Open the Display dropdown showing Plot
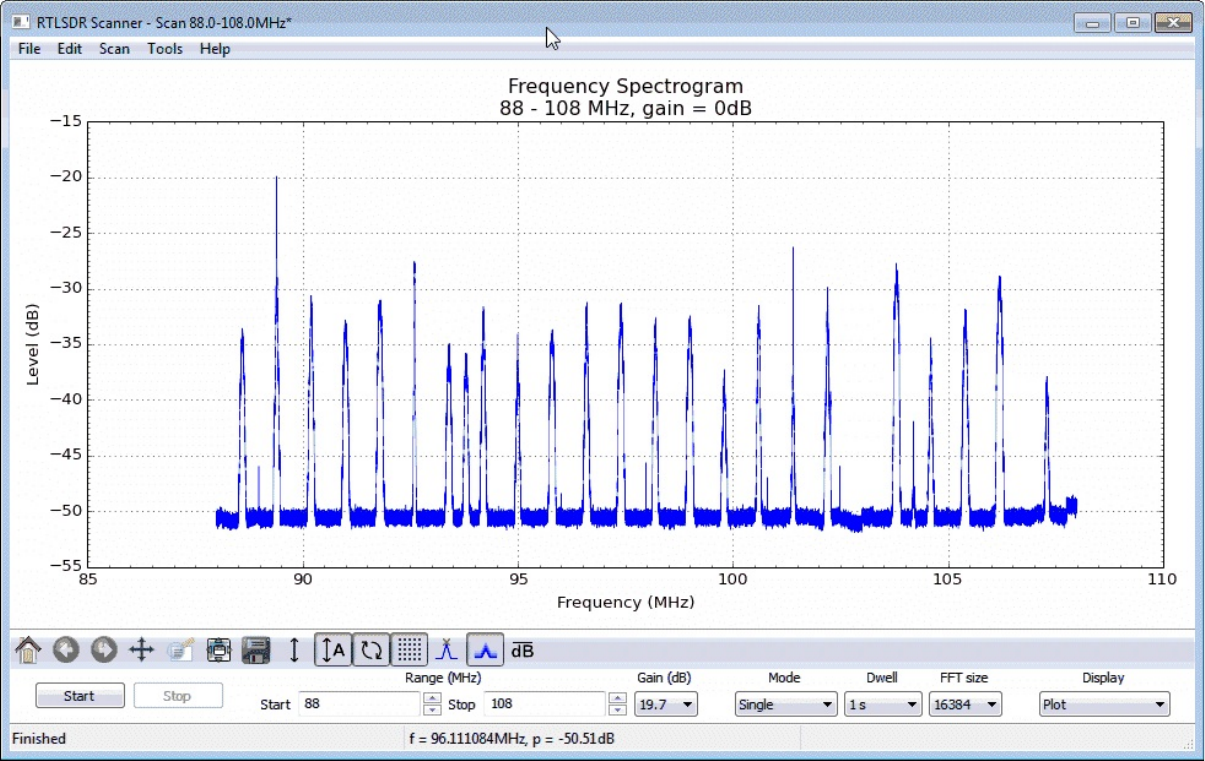The width and height of the screenshot is (1205, 761). pos(1104,705)
